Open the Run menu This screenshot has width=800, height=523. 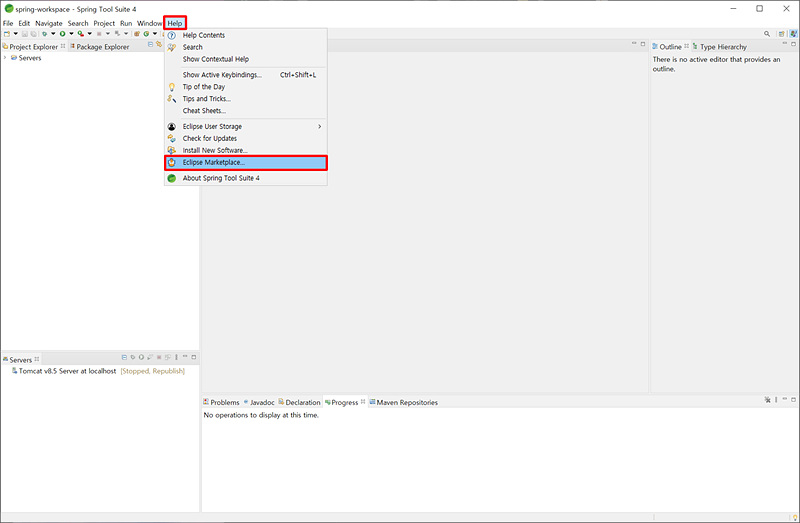pyautogui.click(x=126, y=23)
